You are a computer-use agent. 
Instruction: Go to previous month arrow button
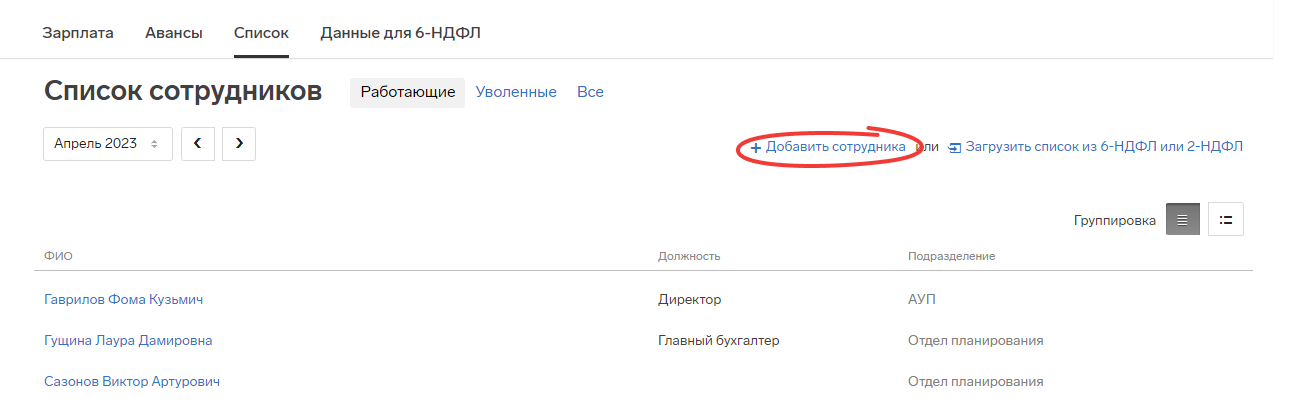[x=198, y=143]
